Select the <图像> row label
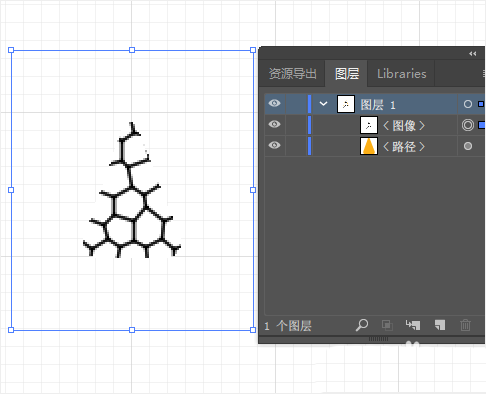486x394 pixels. pos(404,126)
